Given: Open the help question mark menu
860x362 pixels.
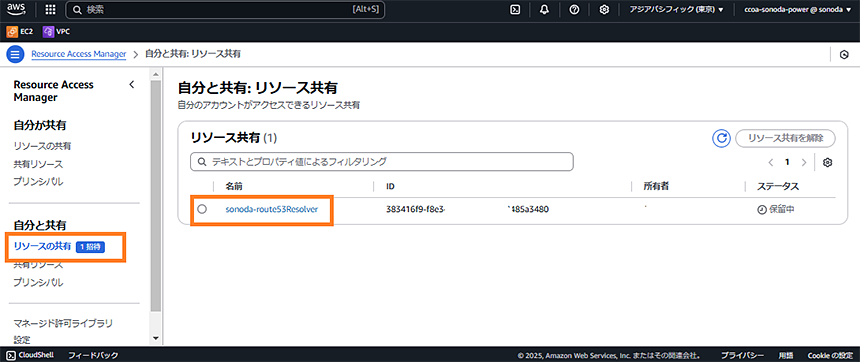Looking at the screenshot, I should click(x=574, y=10).
